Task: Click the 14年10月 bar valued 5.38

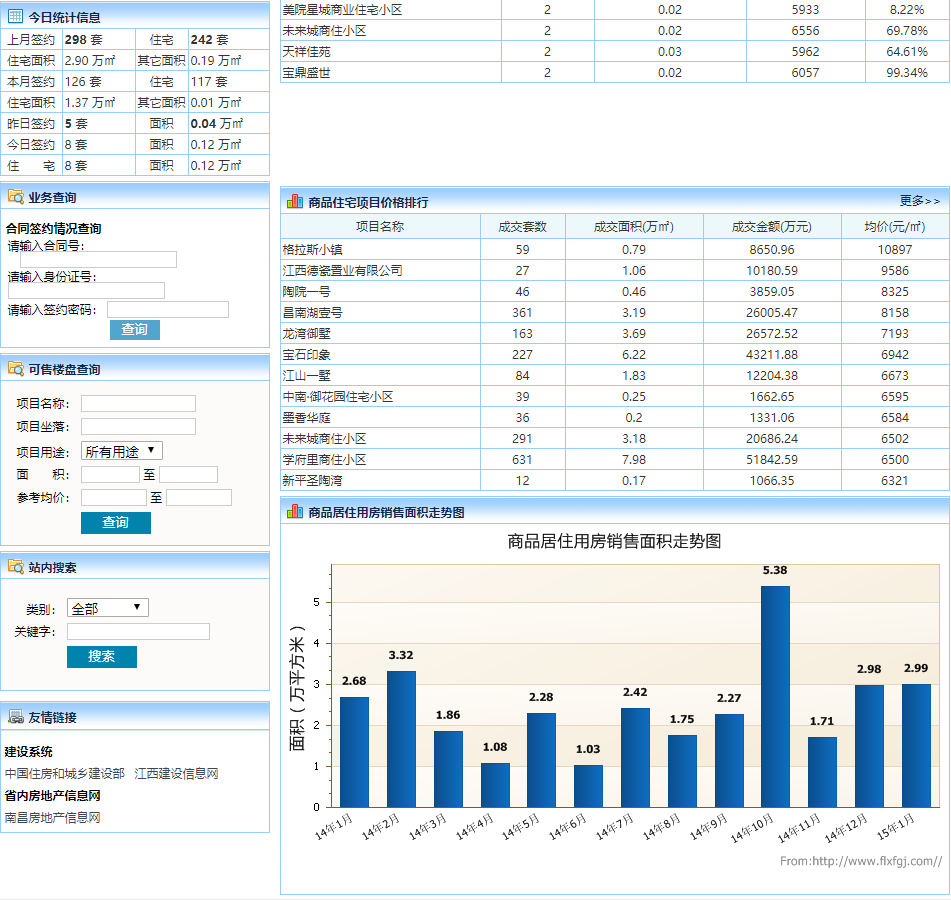Action: tap(775, 696)
